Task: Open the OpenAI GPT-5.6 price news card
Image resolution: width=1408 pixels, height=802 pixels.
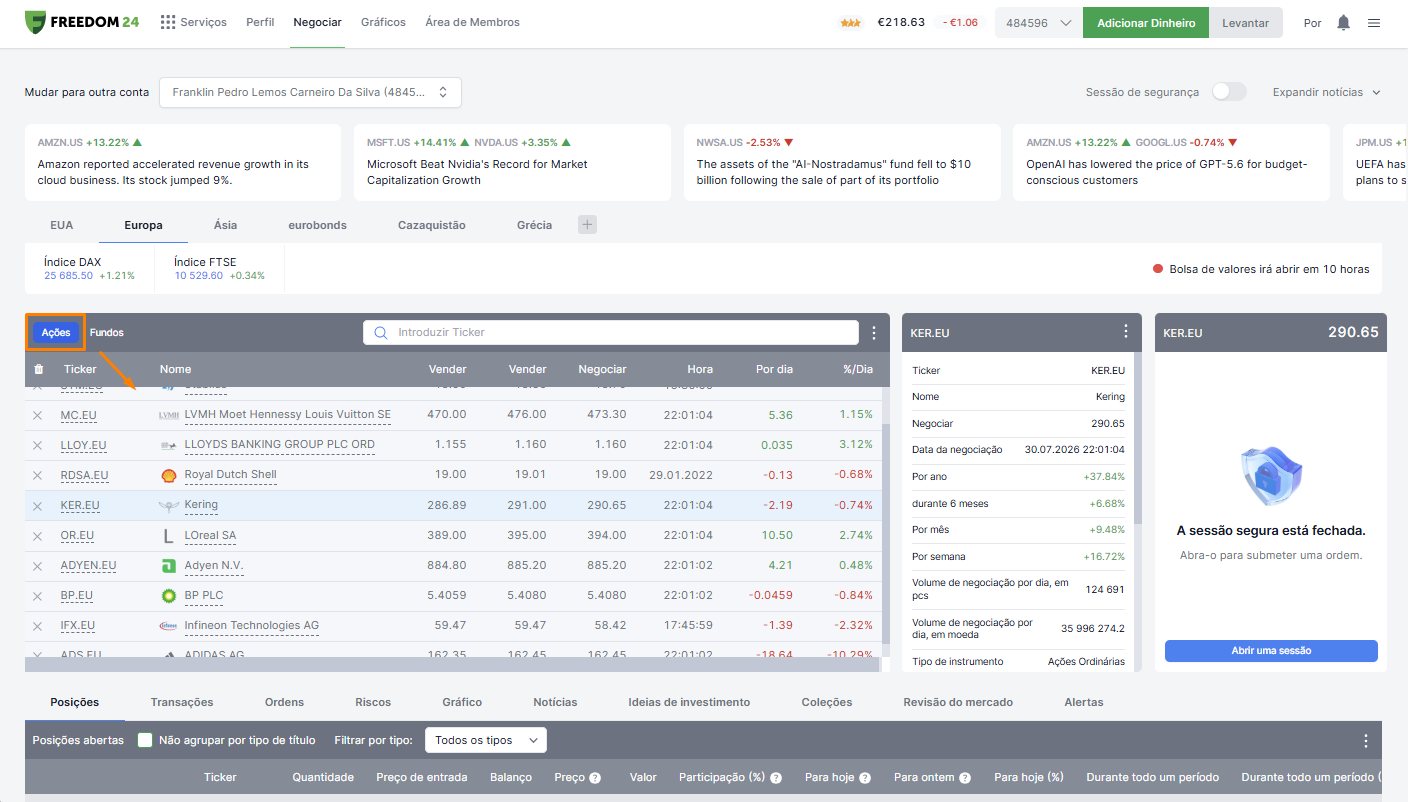Action: [1171, 163]
